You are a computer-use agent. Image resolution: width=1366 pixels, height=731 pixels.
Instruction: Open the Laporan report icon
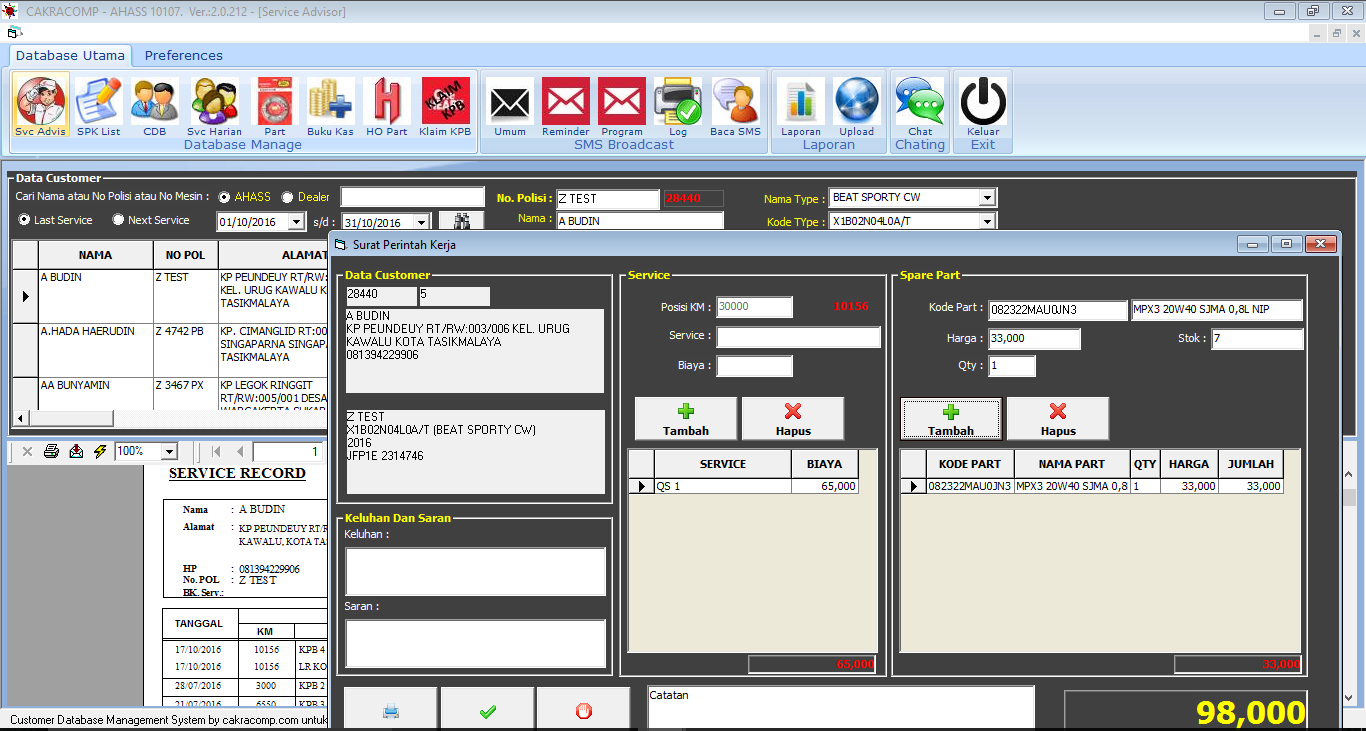point(800,104)
